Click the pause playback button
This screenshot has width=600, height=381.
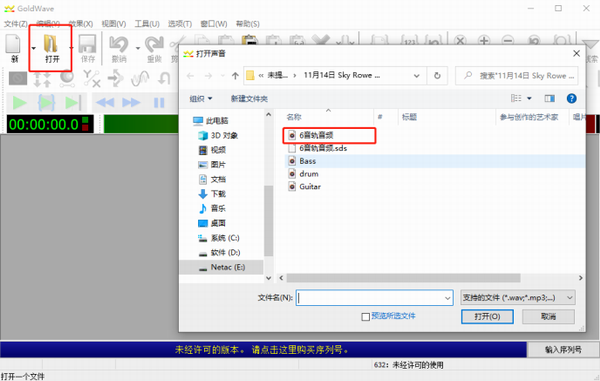159,103
